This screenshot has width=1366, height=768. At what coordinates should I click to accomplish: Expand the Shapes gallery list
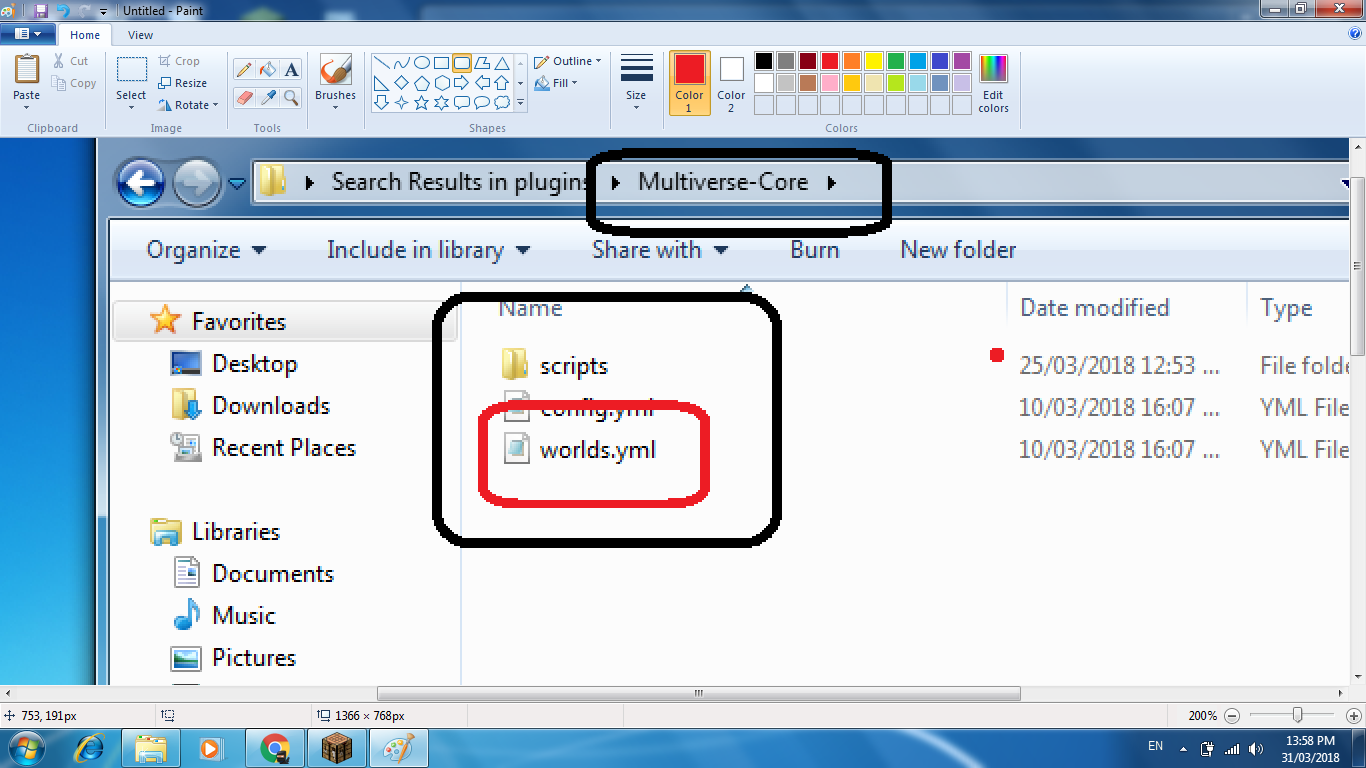coord(520,102)
